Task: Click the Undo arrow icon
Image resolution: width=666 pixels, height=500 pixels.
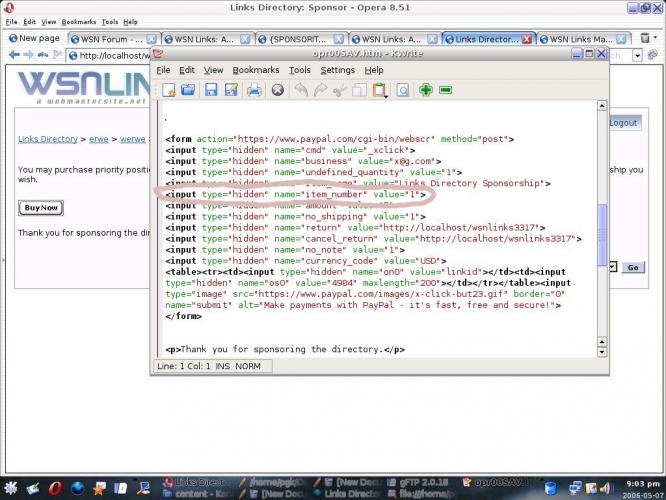Action: pyautogui.click(x=301, y=90)
